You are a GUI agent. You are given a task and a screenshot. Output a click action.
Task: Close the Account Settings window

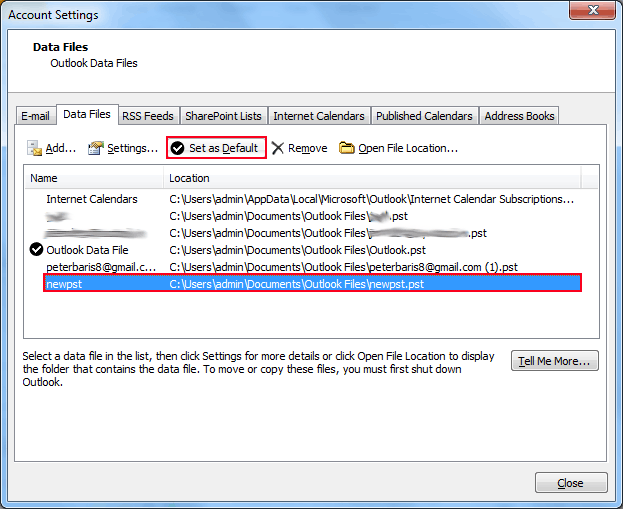[593, 10]
